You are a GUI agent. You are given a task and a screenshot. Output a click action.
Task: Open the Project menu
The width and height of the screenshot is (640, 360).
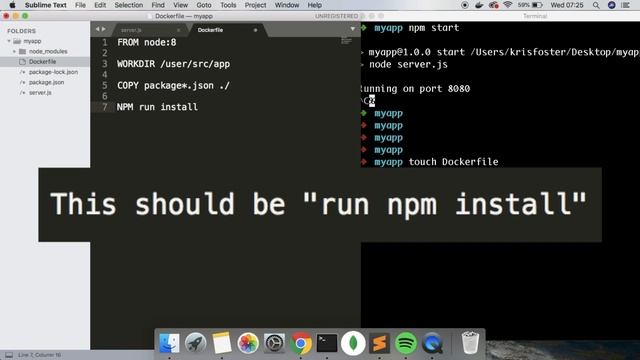pos(256,5)
